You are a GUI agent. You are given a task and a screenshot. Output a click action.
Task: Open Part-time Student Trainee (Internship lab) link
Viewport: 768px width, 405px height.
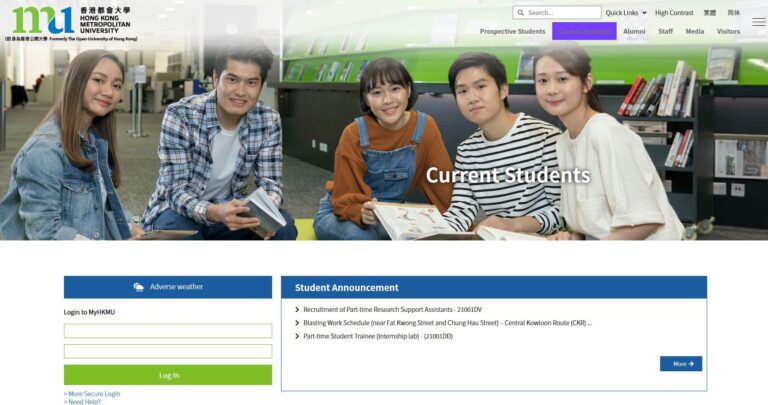click(x=378, y=336)
